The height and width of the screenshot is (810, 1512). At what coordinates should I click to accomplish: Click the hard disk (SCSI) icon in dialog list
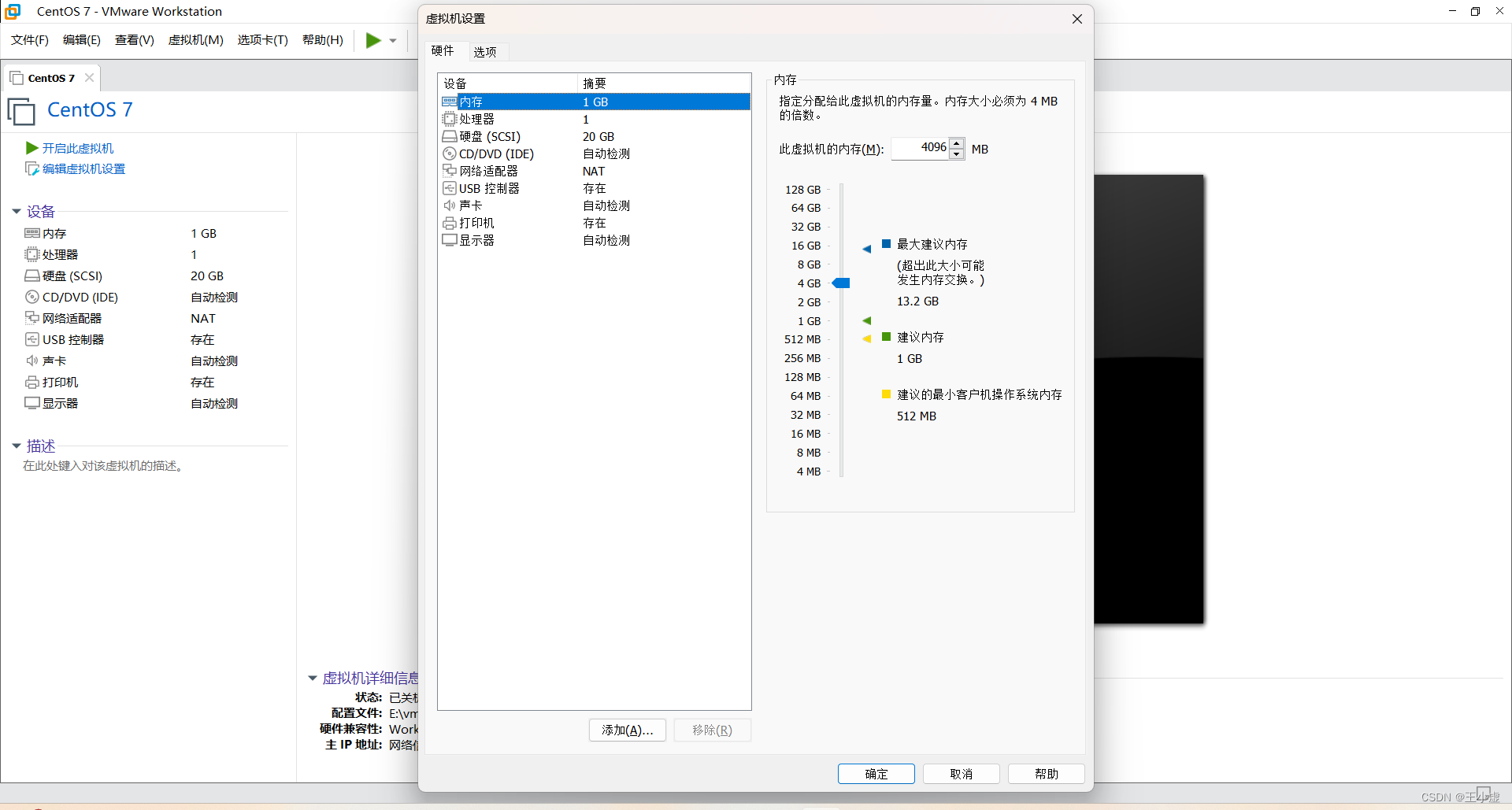pyautogui.click(x=450, y=136)
